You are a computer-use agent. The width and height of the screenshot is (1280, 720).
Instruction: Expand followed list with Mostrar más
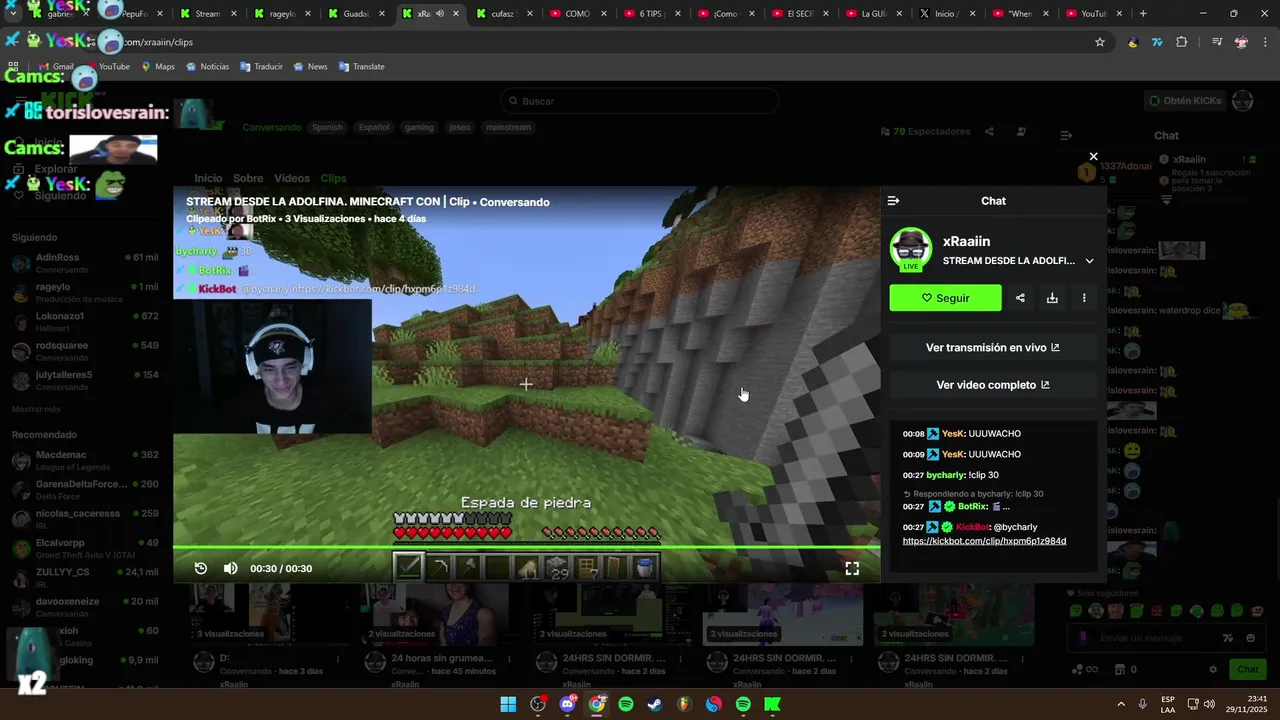36,409
